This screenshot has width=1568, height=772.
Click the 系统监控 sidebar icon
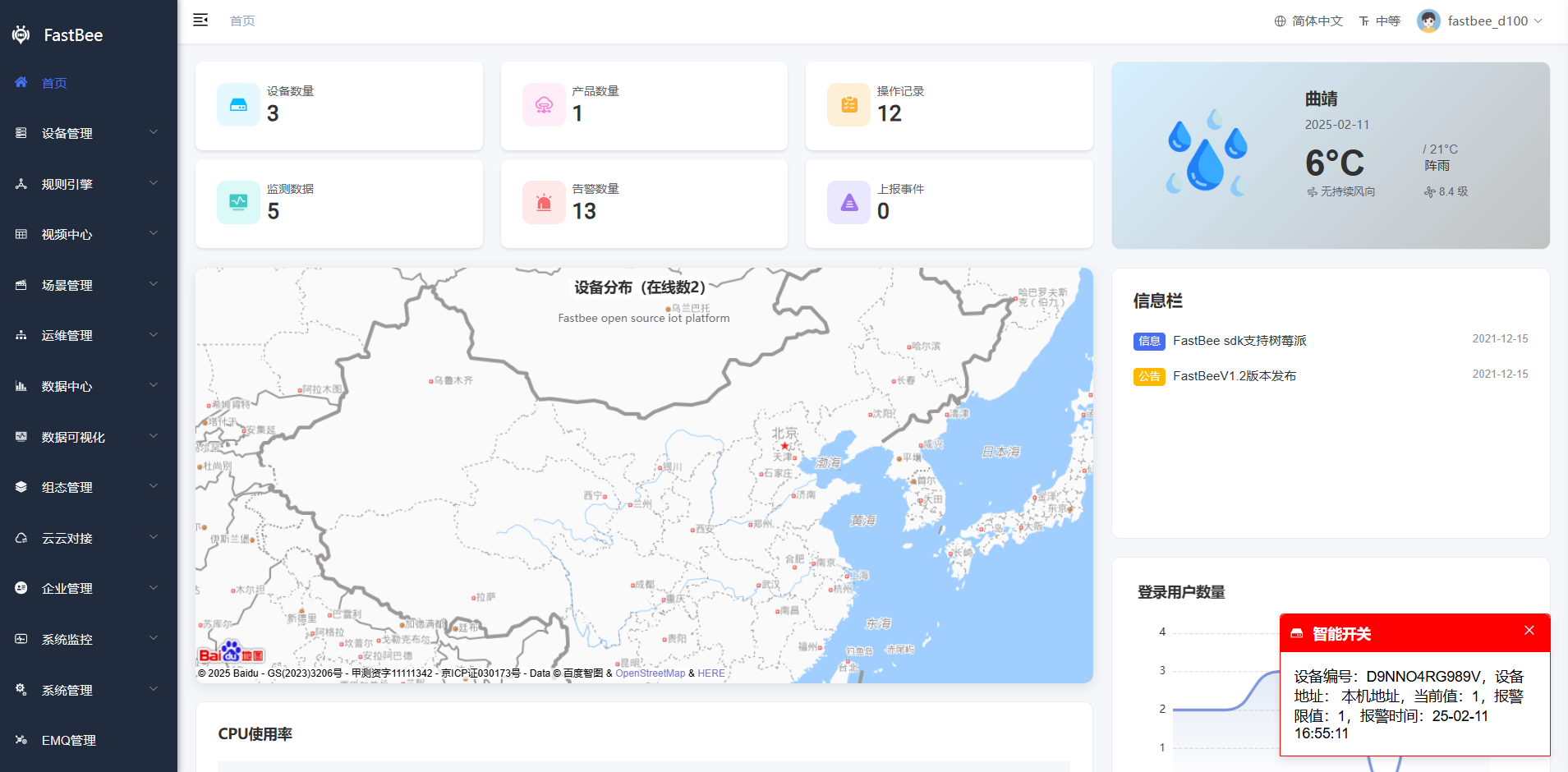pos(21,639)
